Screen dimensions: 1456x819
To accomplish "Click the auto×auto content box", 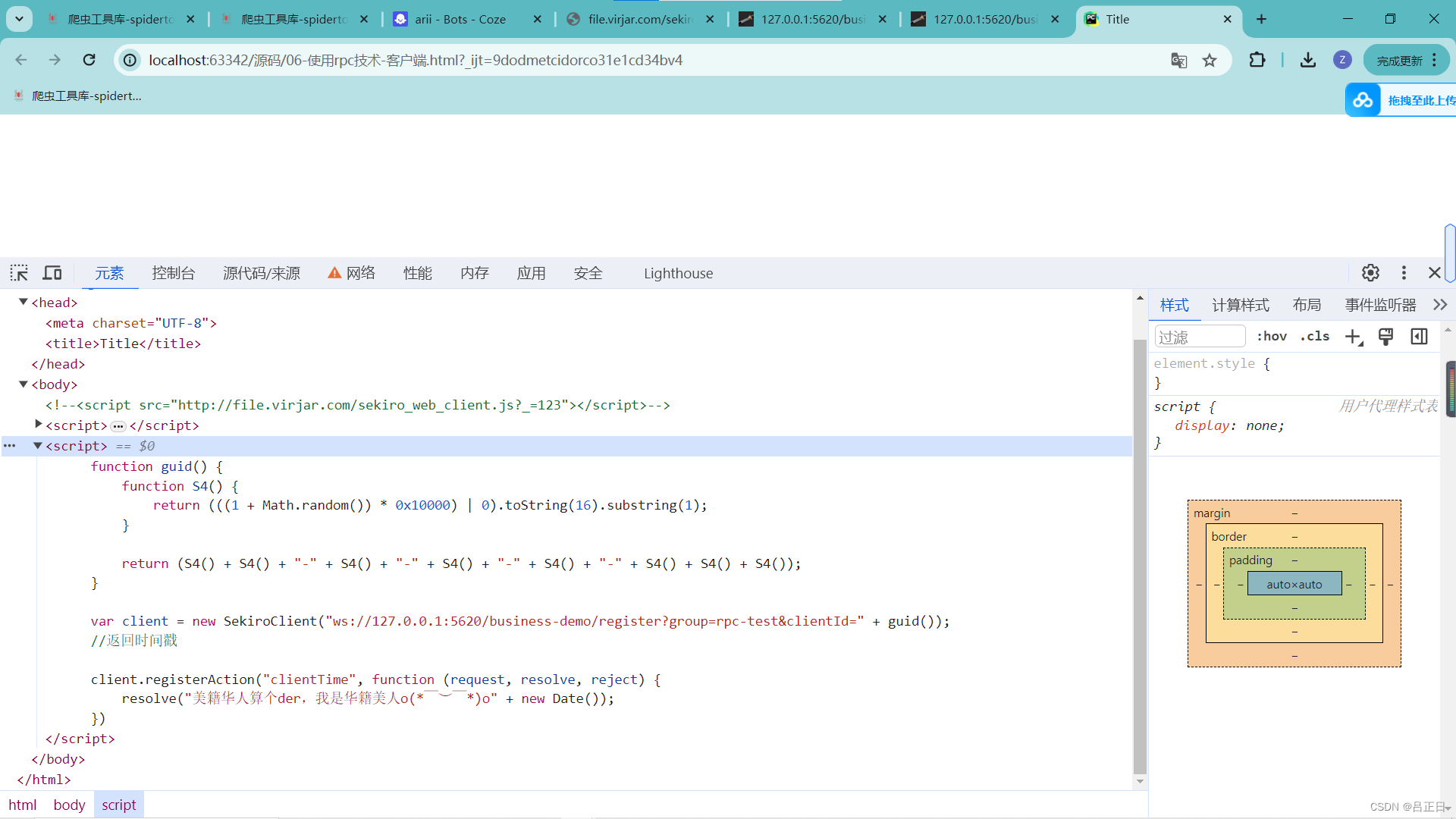I will (x=1294, y=584).
